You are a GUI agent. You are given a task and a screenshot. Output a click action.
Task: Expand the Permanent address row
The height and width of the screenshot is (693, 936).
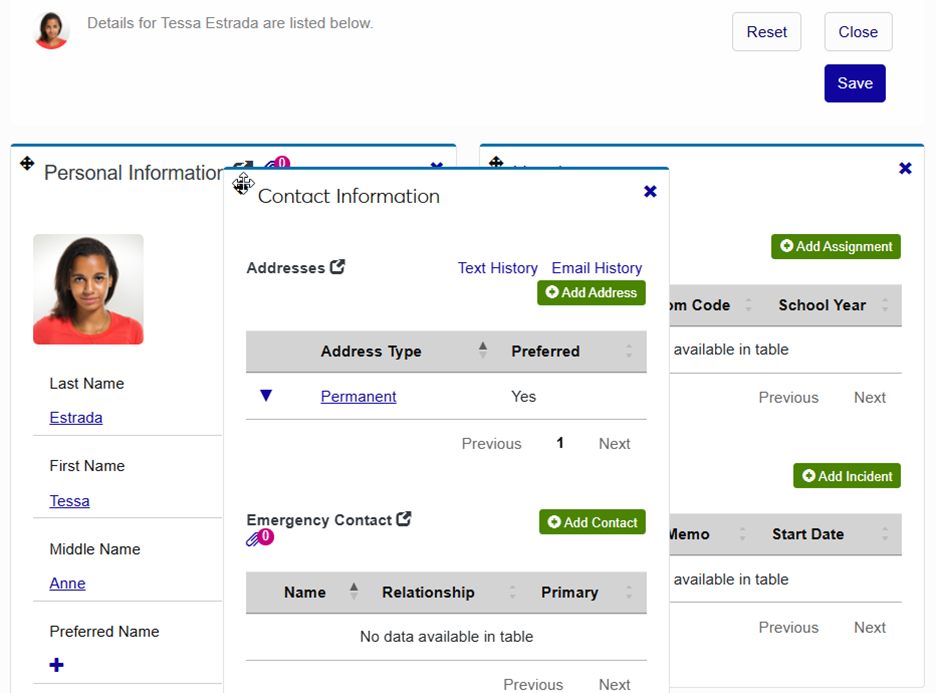[x=266, y=396]
